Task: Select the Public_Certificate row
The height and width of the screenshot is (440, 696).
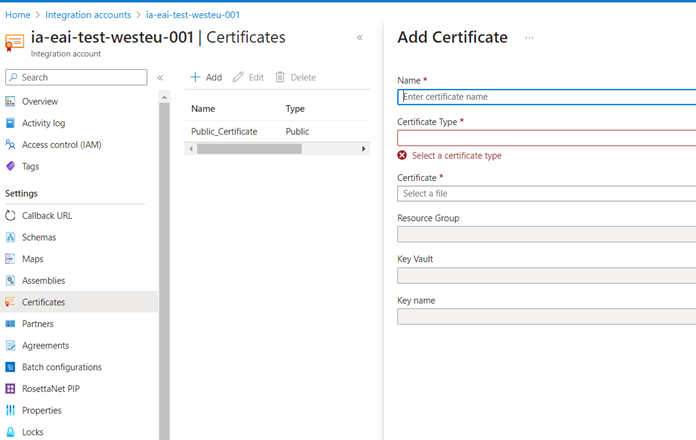Action: (x=277, y=131)
